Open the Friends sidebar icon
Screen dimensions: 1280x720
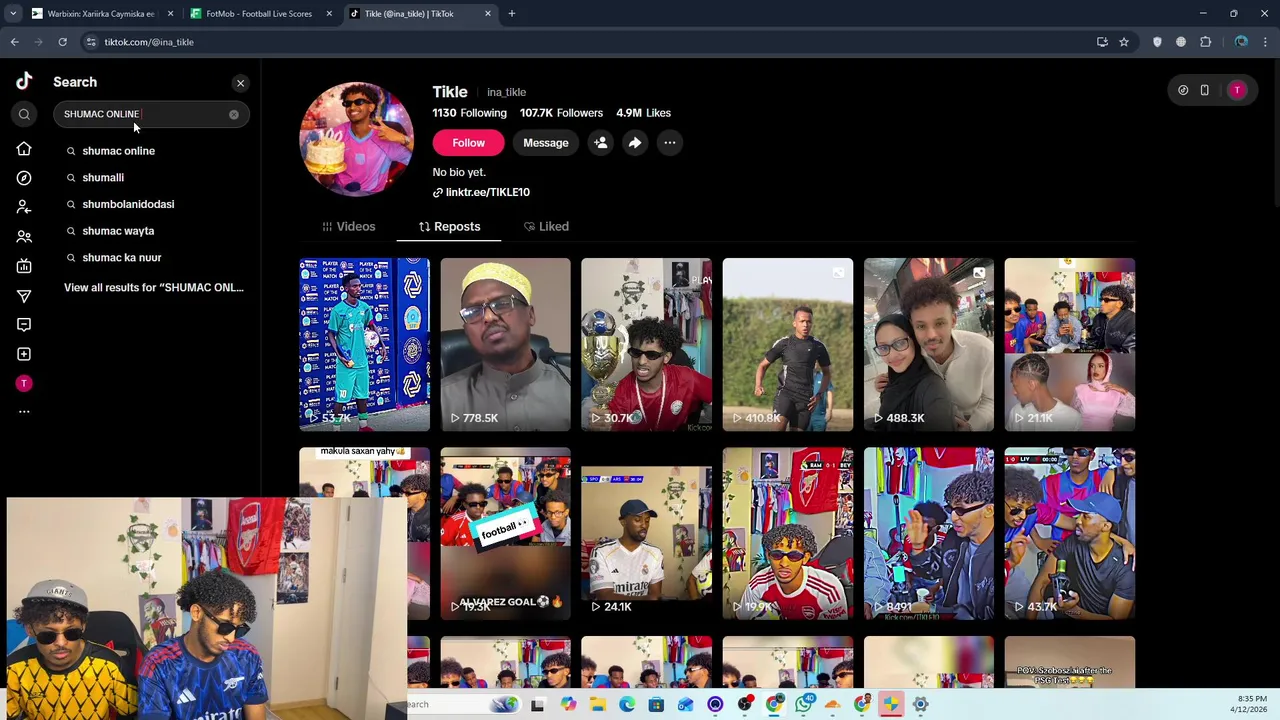[x=24, y=237]
